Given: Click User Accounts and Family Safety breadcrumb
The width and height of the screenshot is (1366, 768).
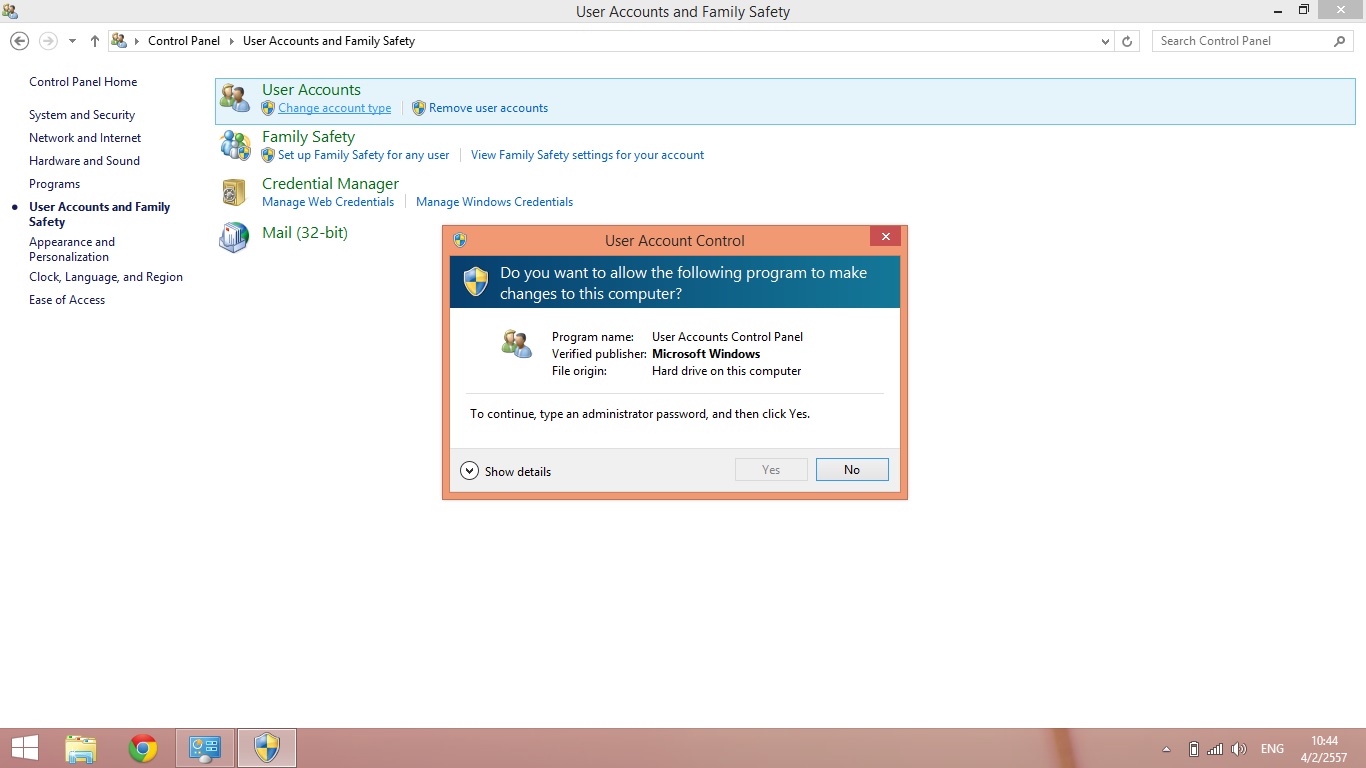Looking at the screenshot, I should click(329, 41).
